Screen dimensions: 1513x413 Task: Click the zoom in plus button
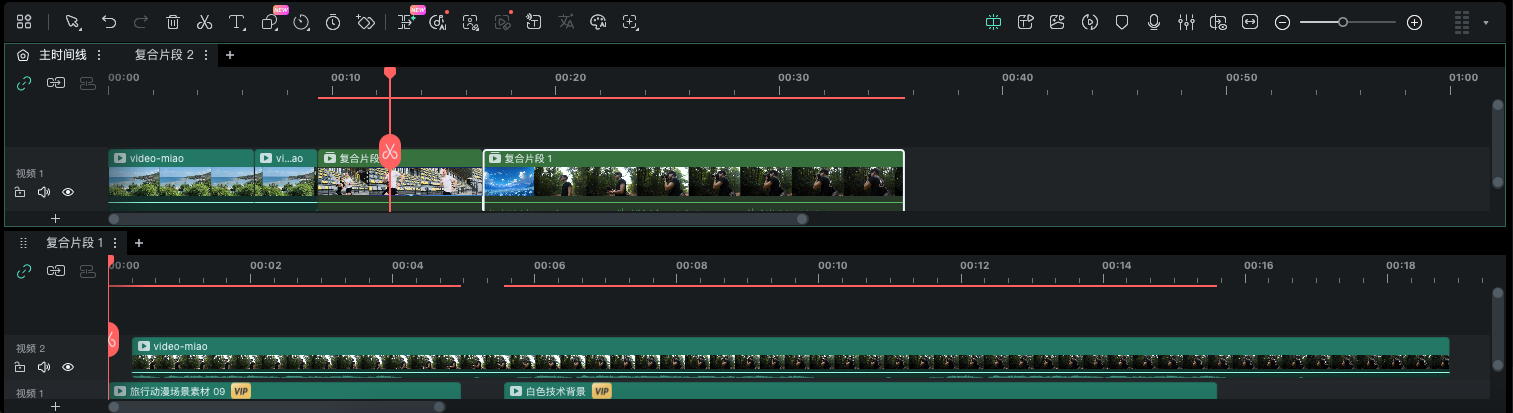(1414, 22)
